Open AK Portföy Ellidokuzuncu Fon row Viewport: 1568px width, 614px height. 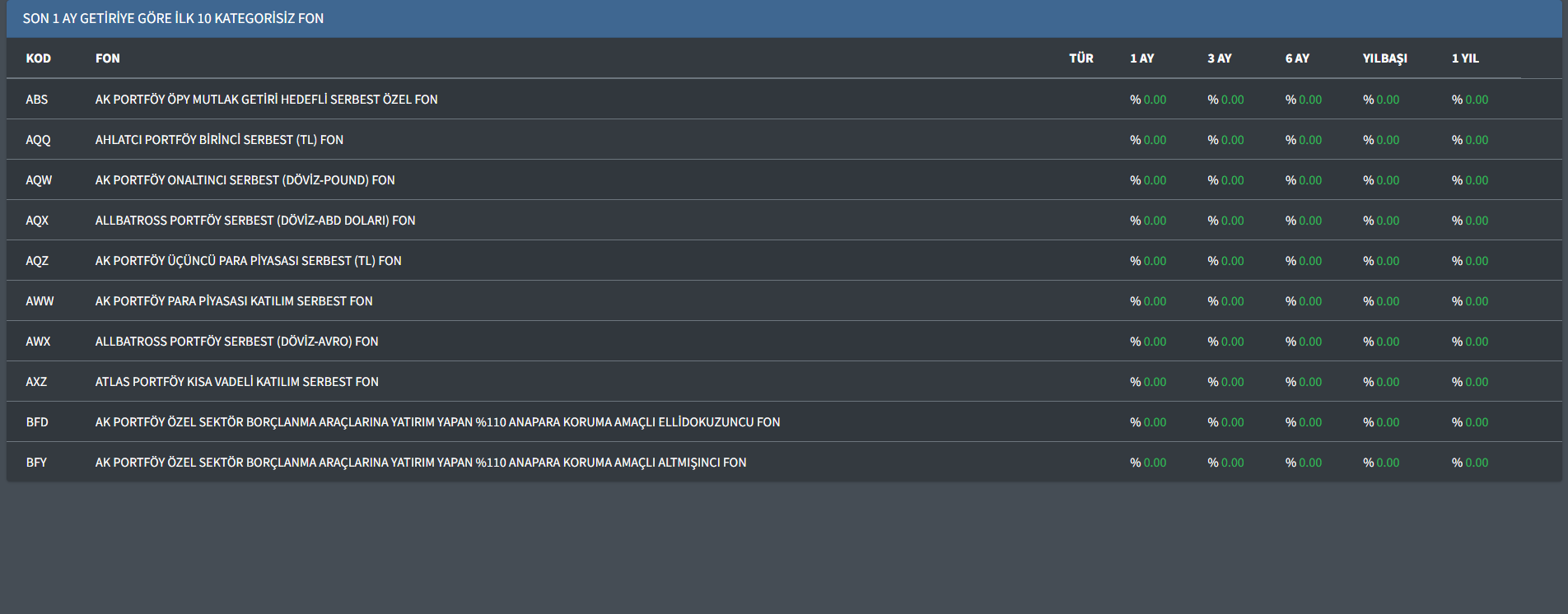click(x=437, y=422)
